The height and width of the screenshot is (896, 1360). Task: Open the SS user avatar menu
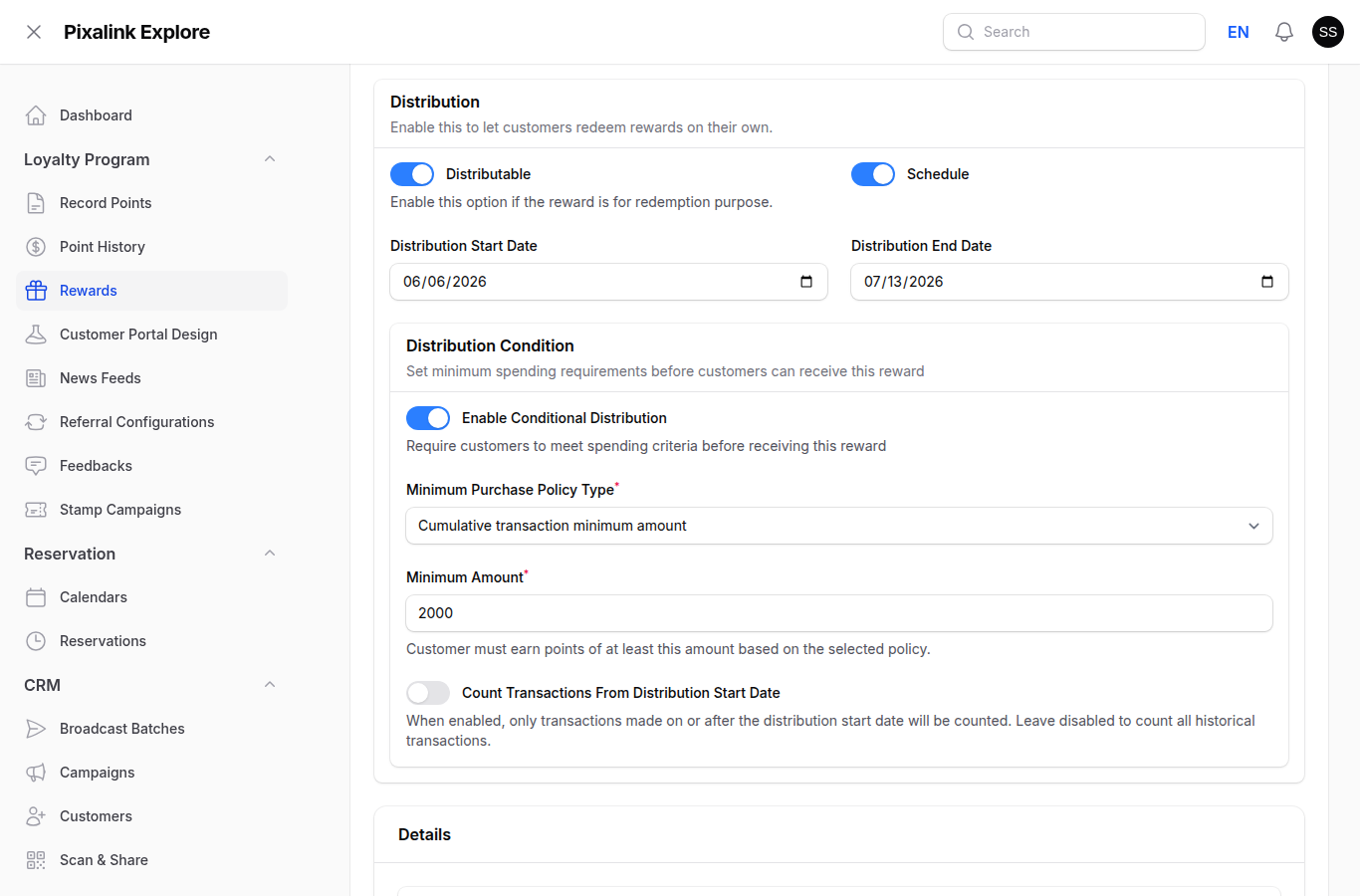(x=1328, y=32)
